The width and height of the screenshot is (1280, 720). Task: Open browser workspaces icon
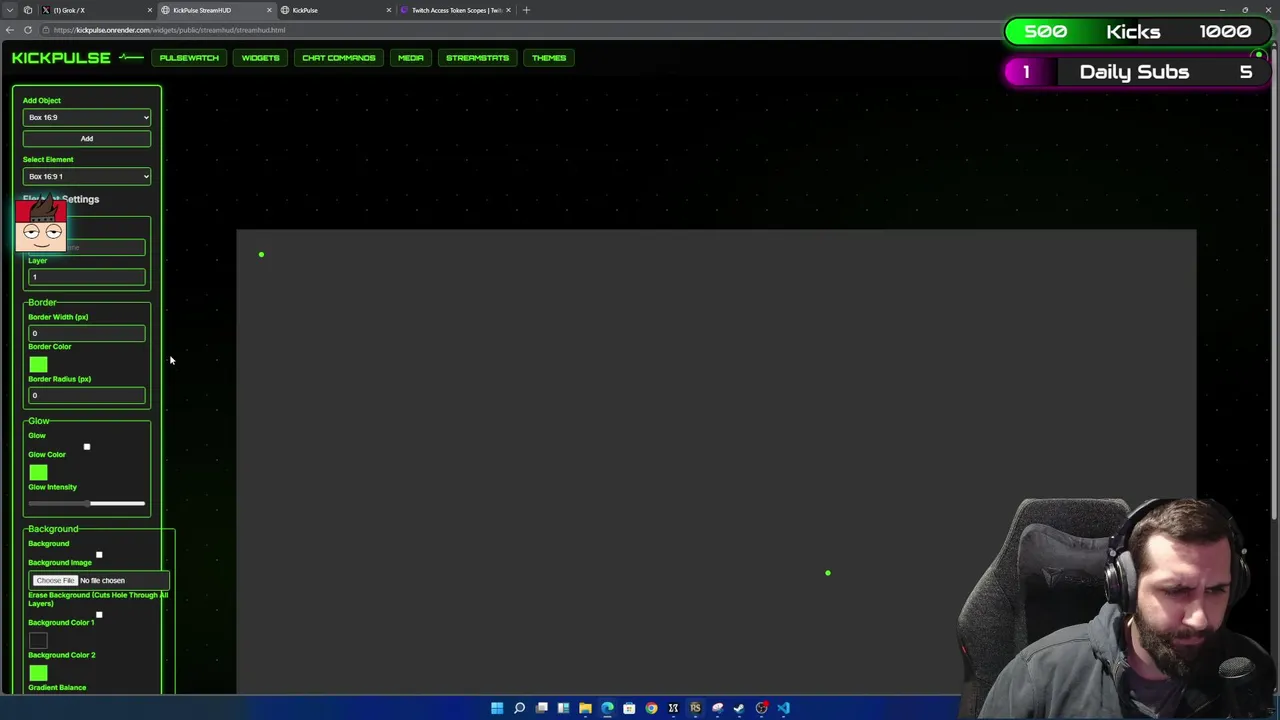pos(28,10)
